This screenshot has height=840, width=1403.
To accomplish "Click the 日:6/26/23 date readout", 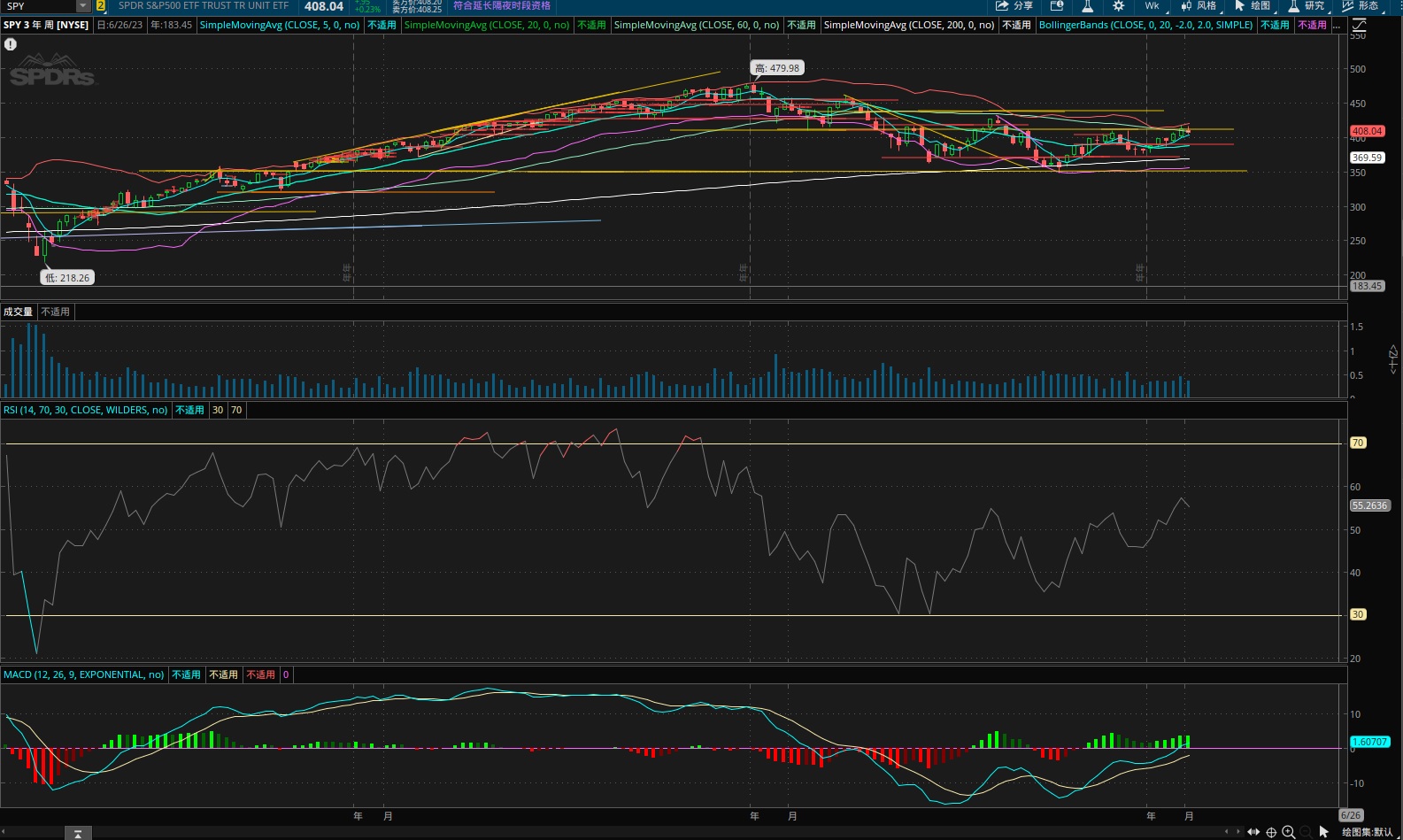I will click(x=120, y=25).
